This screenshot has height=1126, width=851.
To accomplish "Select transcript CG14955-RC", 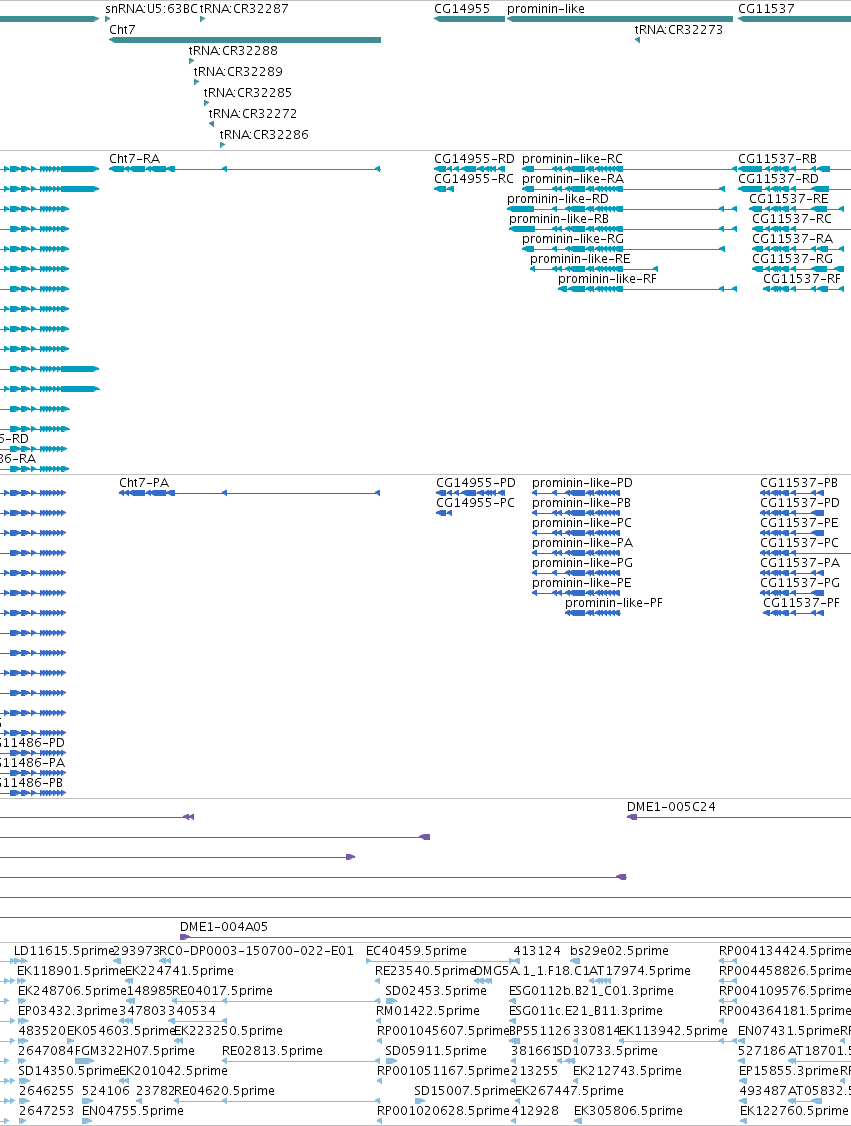I will pyautogui.click(x=474, y=179).
